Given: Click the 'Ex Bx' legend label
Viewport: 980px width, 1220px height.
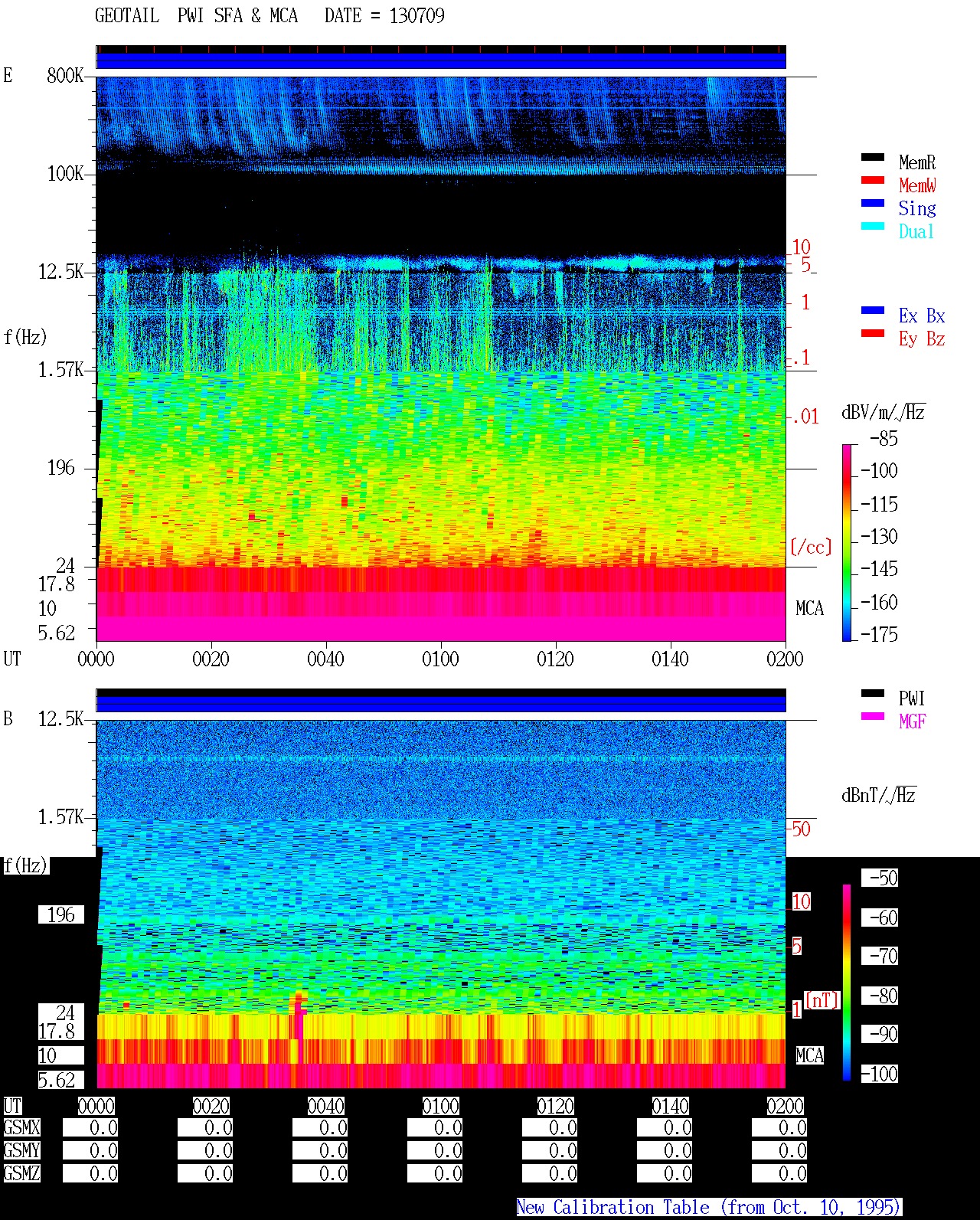Looking at the screenshot, I should [x=922, y=316].
